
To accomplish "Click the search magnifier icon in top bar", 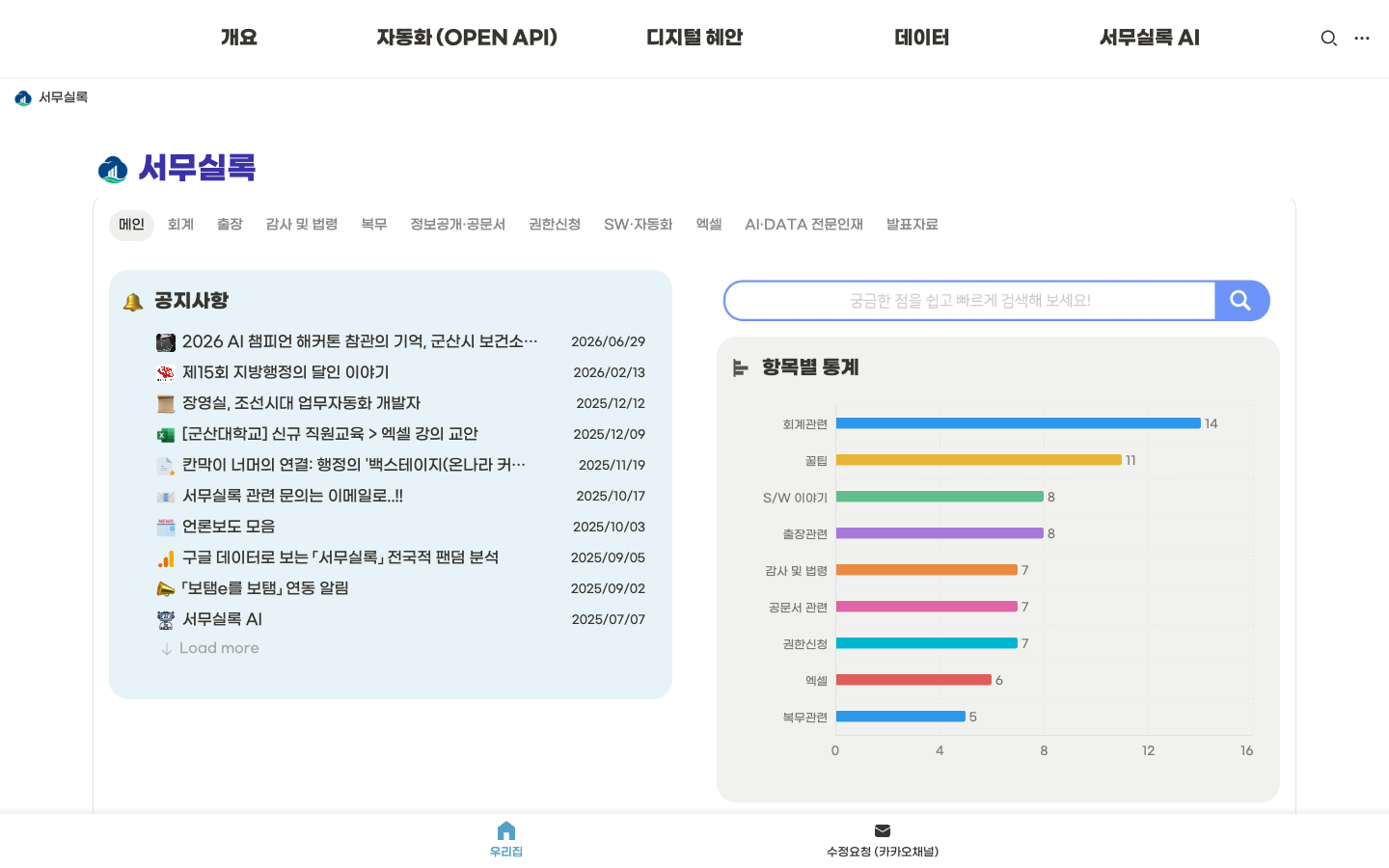I will (x=1328, y=39).
